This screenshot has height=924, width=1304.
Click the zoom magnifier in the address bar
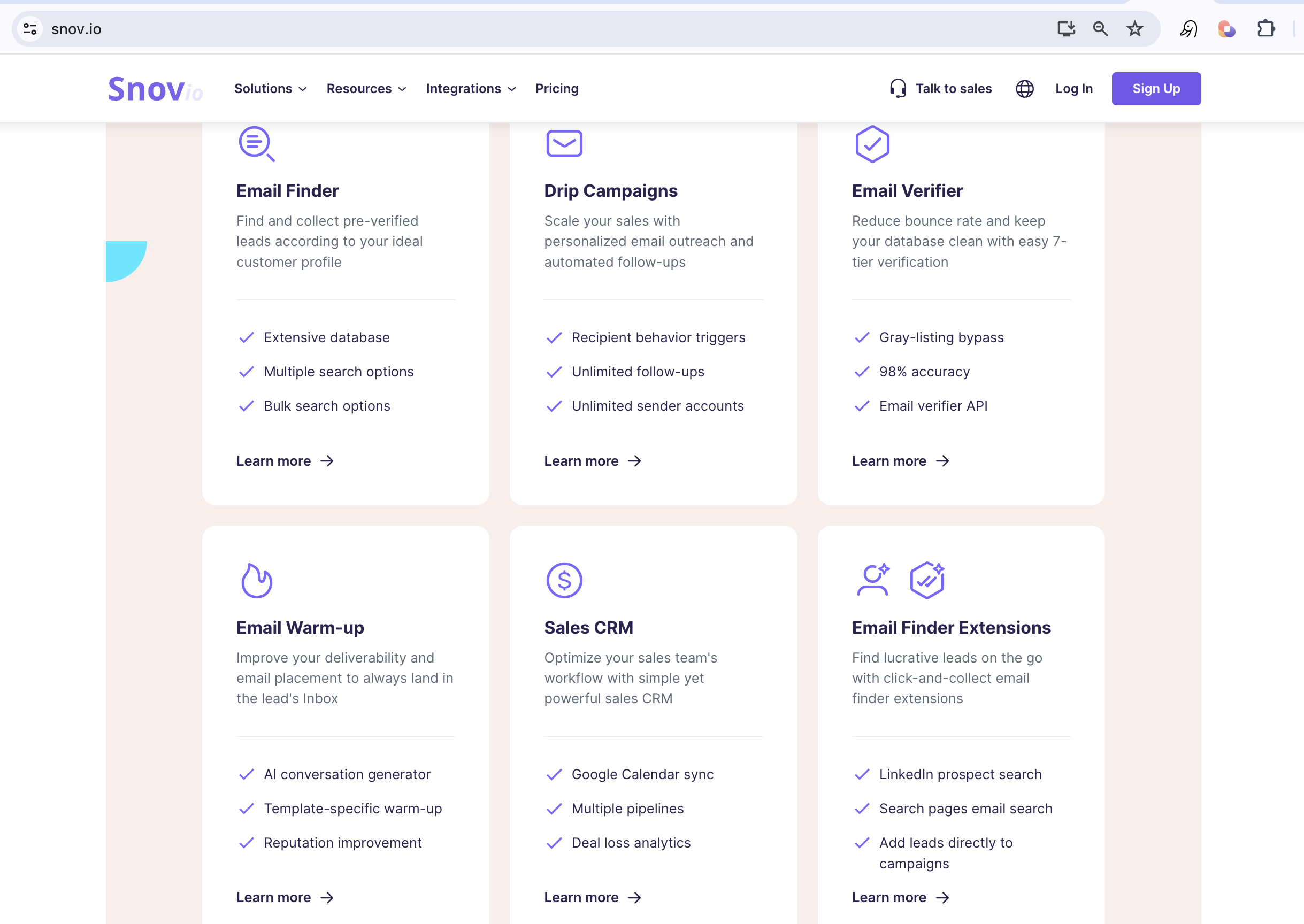1100,29
